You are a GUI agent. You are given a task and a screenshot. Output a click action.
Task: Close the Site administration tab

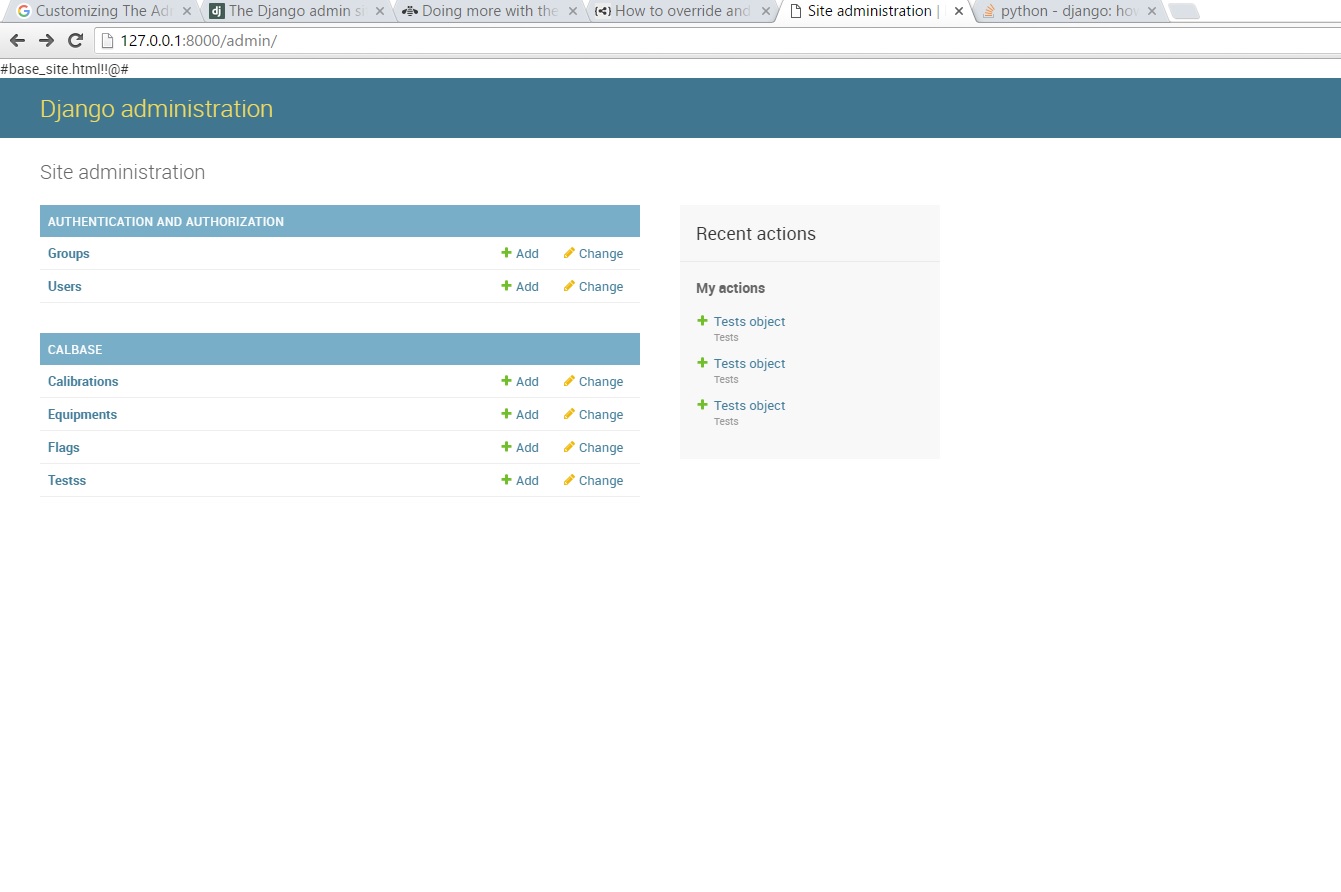pos(958,12)
